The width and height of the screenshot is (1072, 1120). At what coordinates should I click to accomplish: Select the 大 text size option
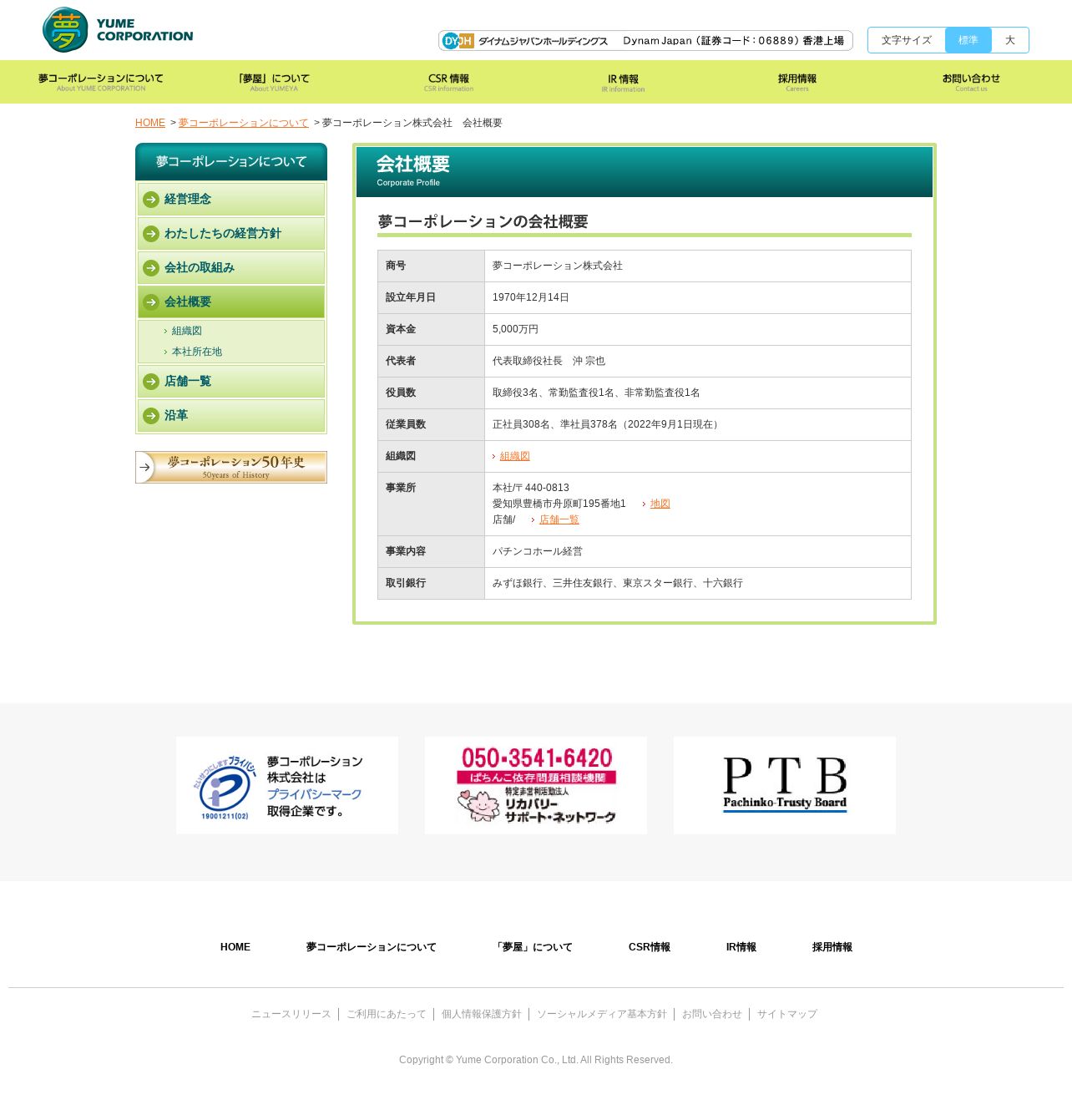pos(1010,40)
